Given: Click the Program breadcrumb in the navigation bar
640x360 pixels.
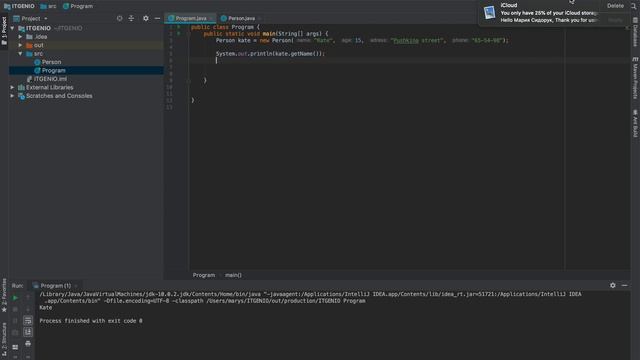Looking at the screenshot, I should [x=78, y=6].
